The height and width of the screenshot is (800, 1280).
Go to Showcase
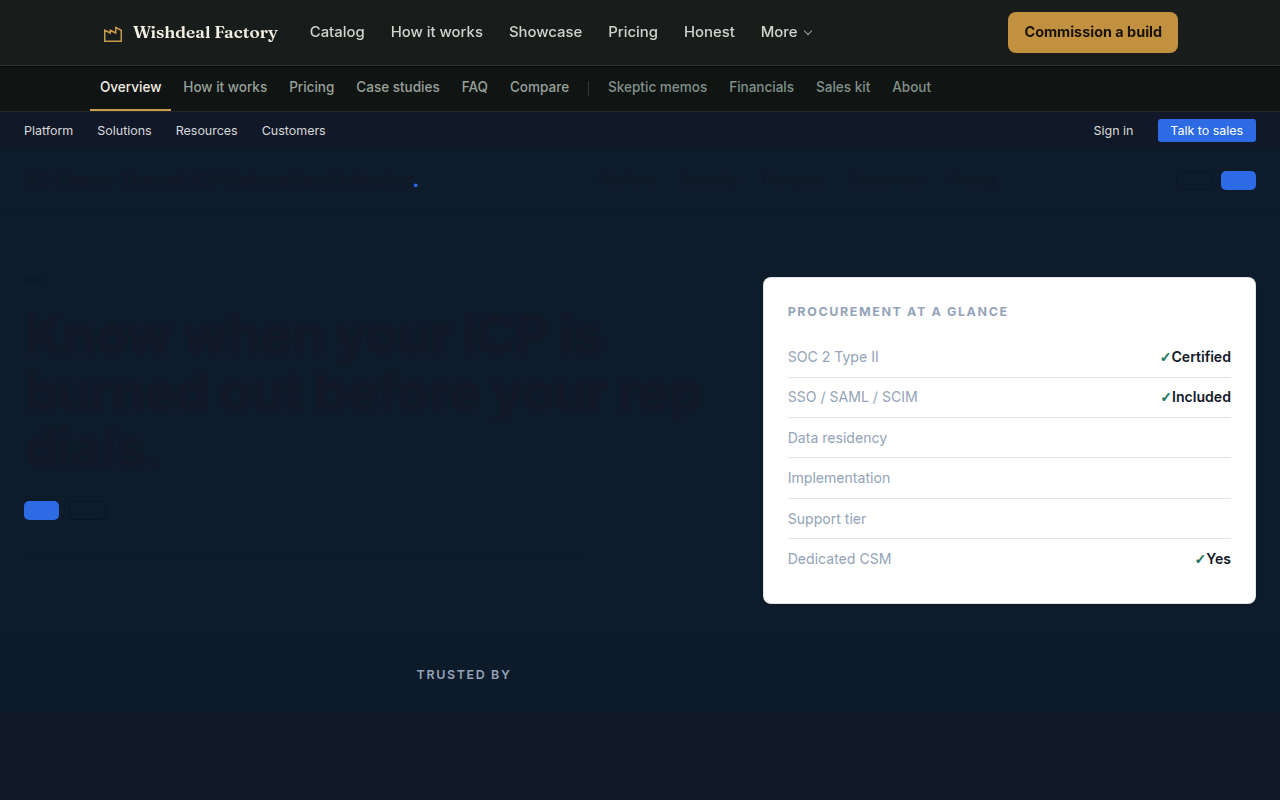coord(545,32)
